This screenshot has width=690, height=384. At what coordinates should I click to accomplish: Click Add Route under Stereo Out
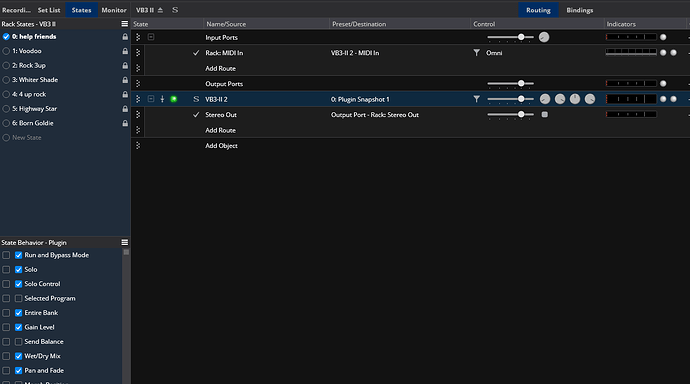(x=220, y=130)
